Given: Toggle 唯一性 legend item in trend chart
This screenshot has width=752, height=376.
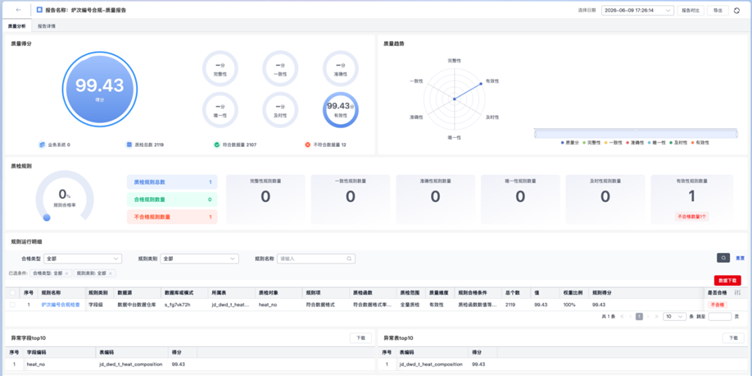Looking at the screenshot, I should click(656, 142).
